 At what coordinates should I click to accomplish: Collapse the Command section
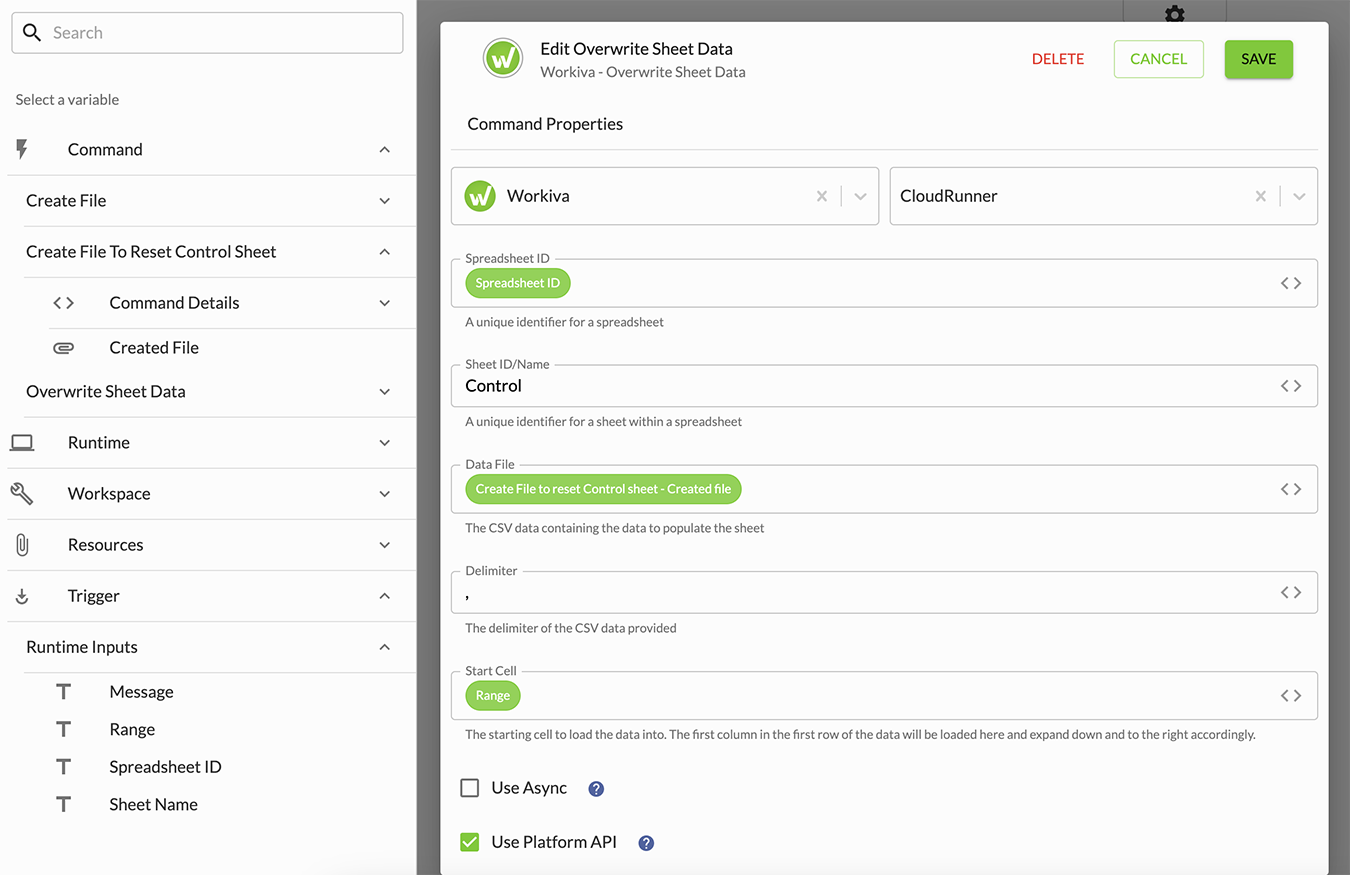(385, 150)
